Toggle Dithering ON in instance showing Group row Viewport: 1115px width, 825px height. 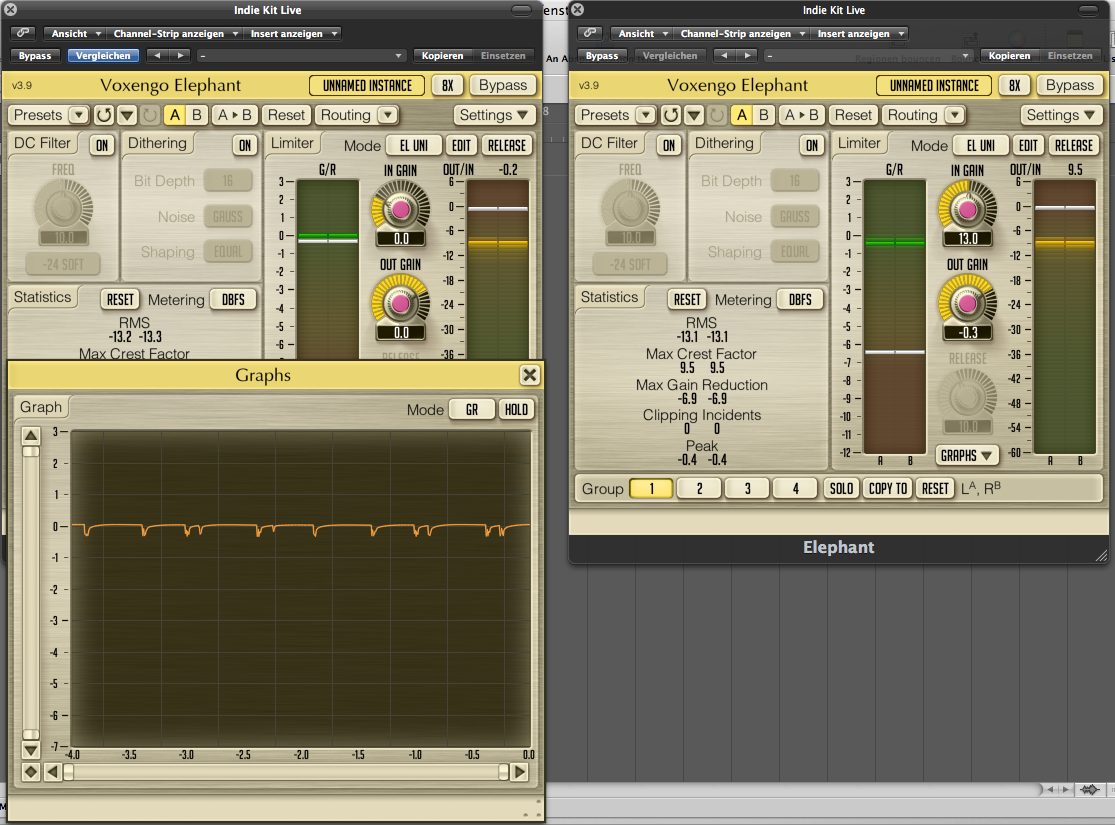811,145
